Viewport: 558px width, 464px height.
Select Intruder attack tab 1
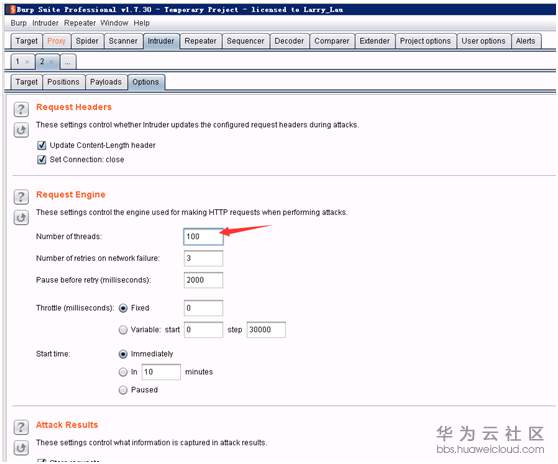[23, 62]
